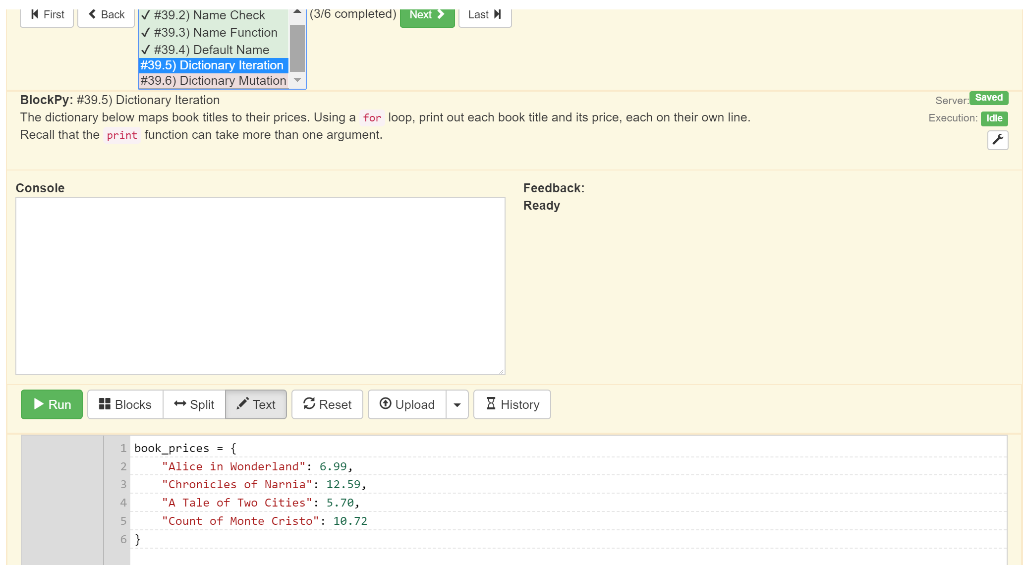Switch editor to Blocks view
Screen dimensions: 1024x565
click(x=125, y=404)
